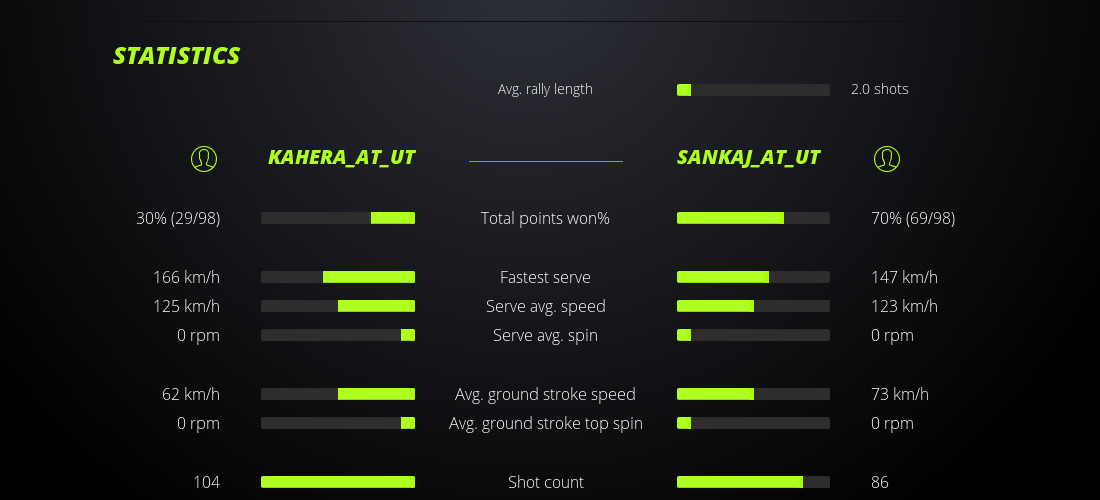Click SANKAJ_AT_UT player avatar icon
The image size is (1100, 500).
coord(887,158)
